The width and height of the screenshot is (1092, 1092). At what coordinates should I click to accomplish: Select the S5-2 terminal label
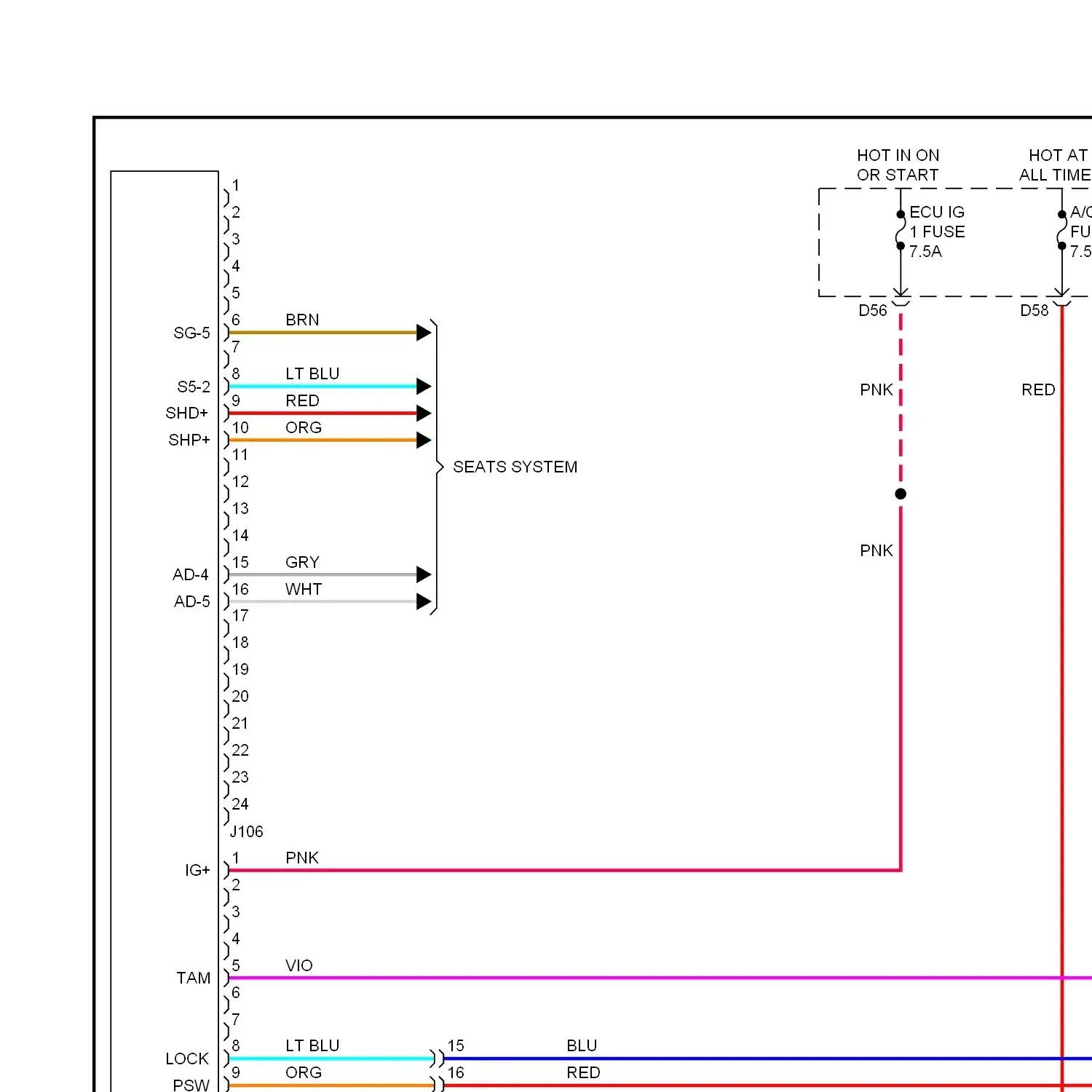point(193,387)
